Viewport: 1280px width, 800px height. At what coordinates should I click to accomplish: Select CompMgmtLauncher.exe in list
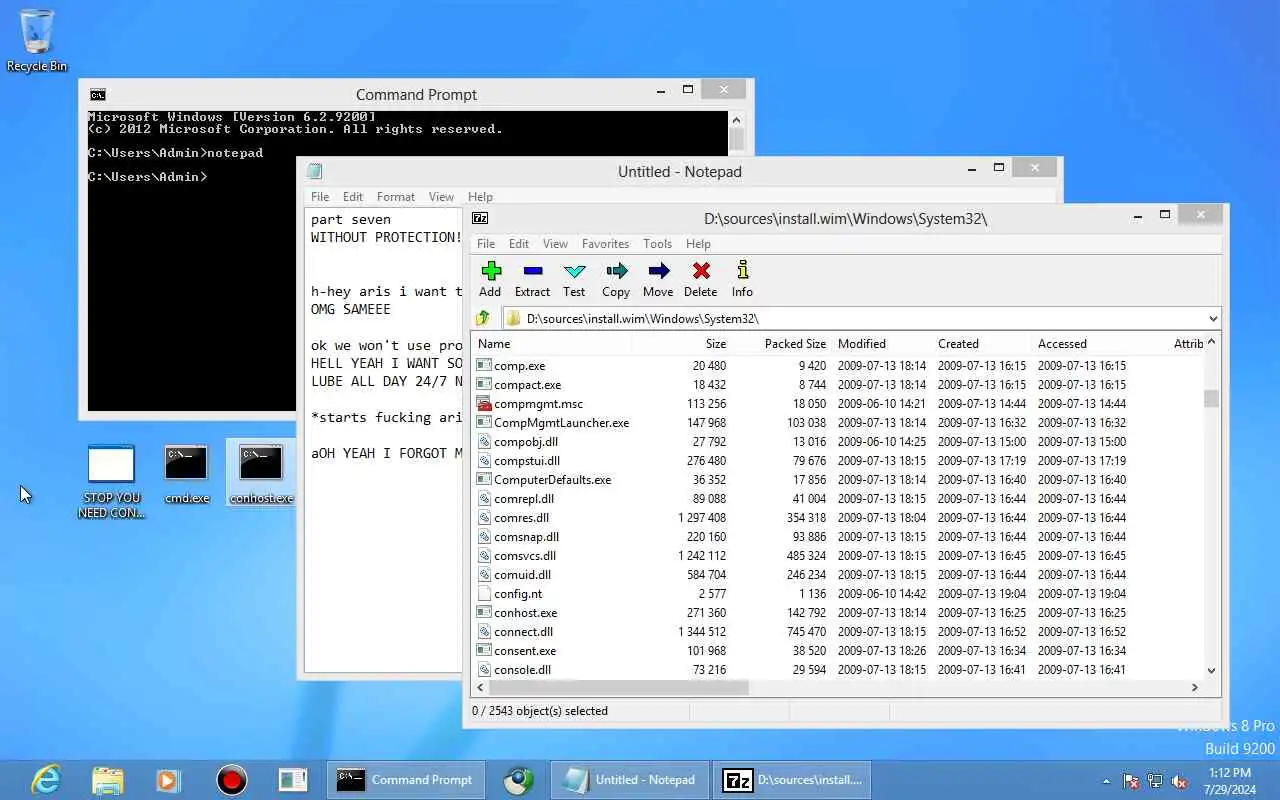pyautogui.click(x=561, y=423)
